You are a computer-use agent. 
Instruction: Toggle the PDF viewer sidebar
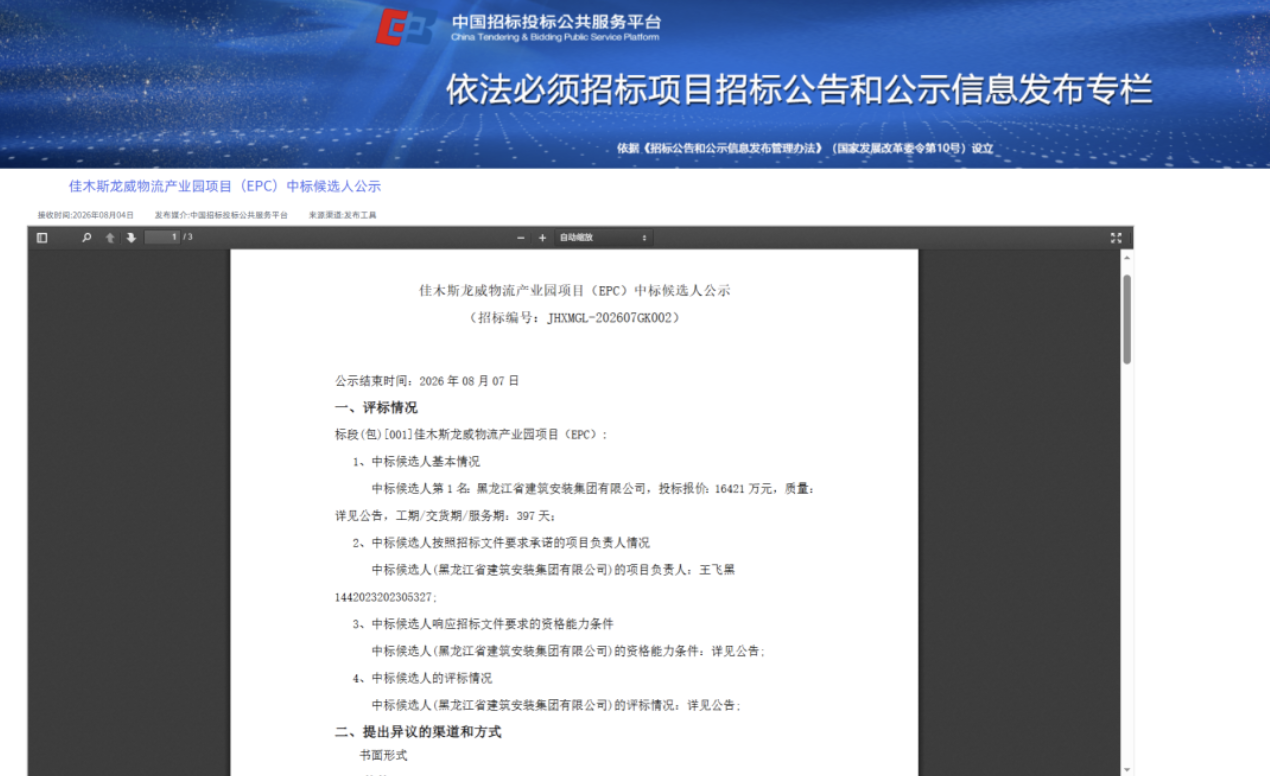point(42,238)
